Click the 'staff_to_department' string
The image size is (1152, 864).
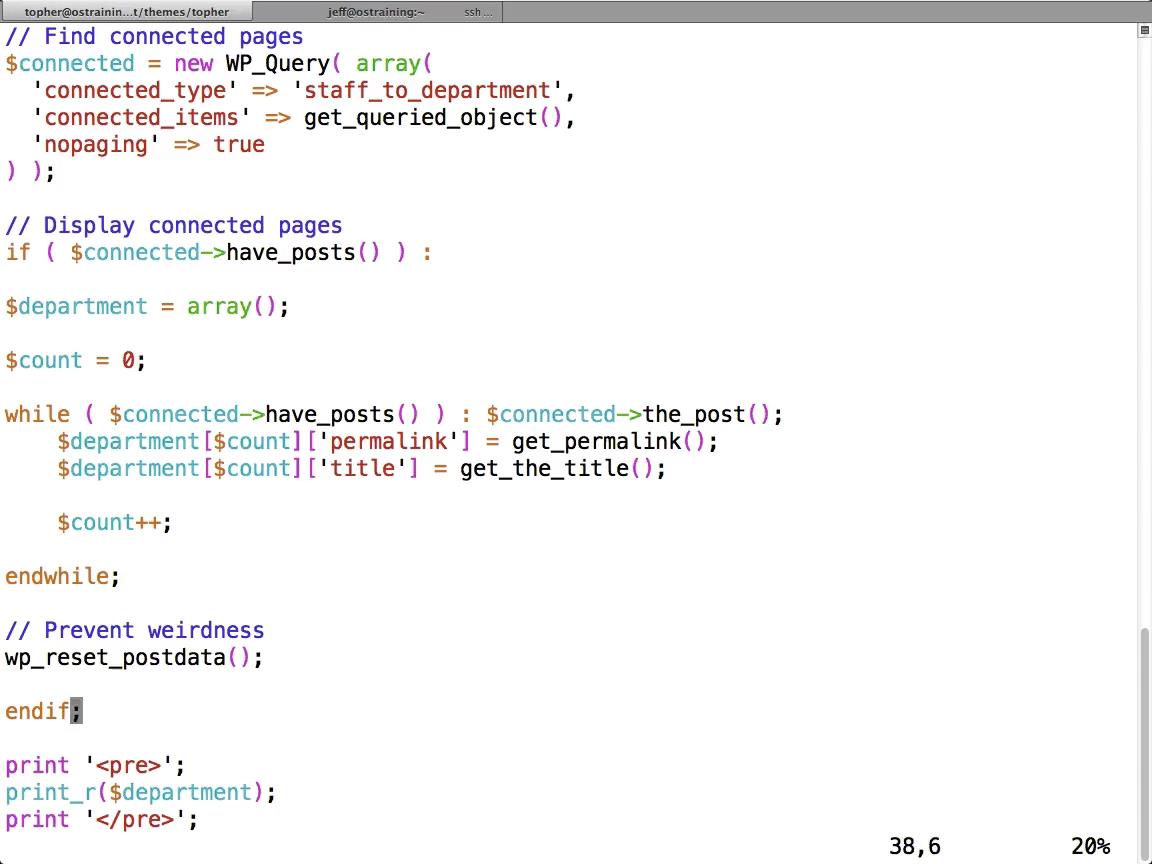click(427, 91)
